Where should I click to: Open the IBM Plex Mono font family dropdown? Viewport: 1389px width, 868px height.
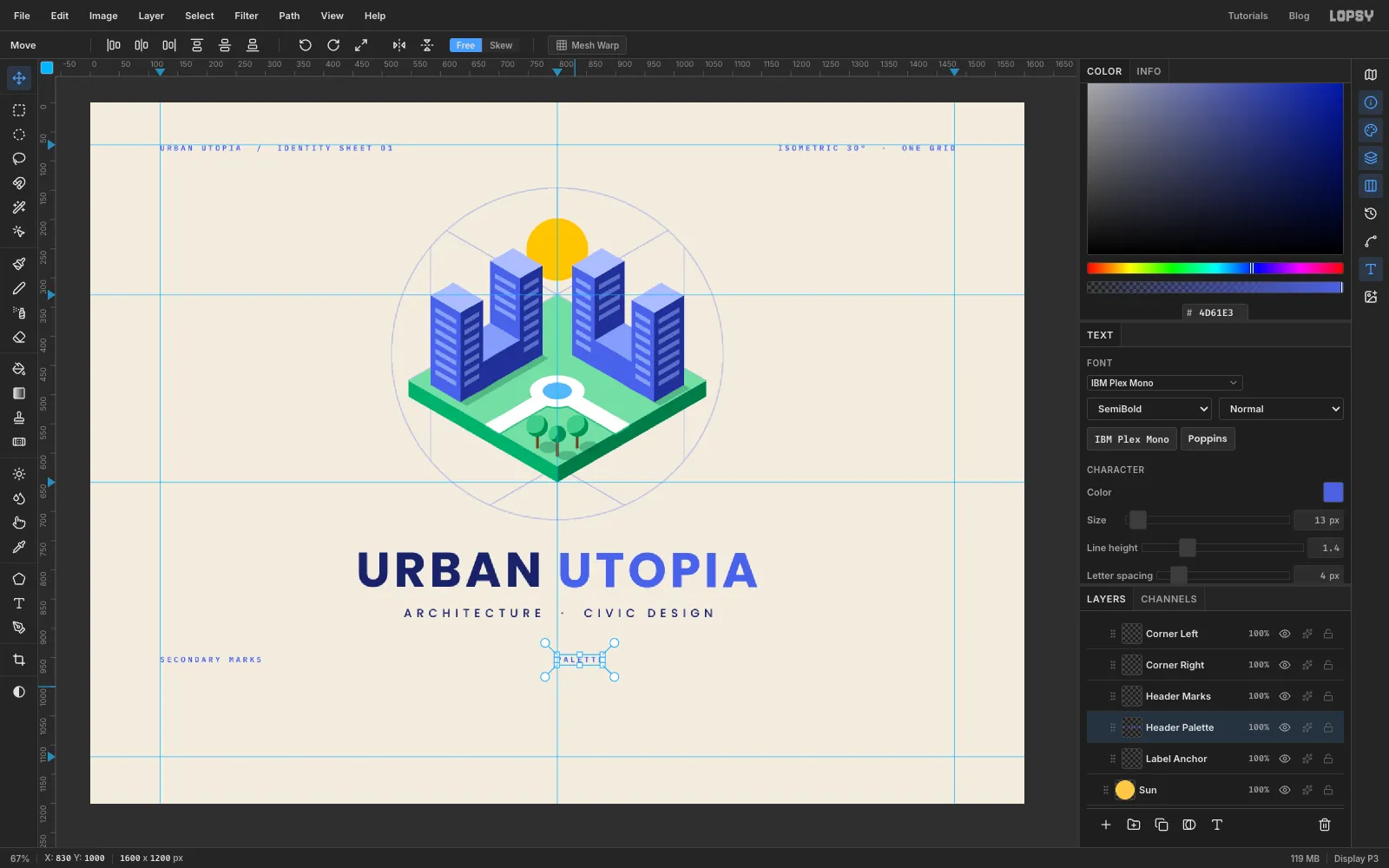click(1164, 383)
